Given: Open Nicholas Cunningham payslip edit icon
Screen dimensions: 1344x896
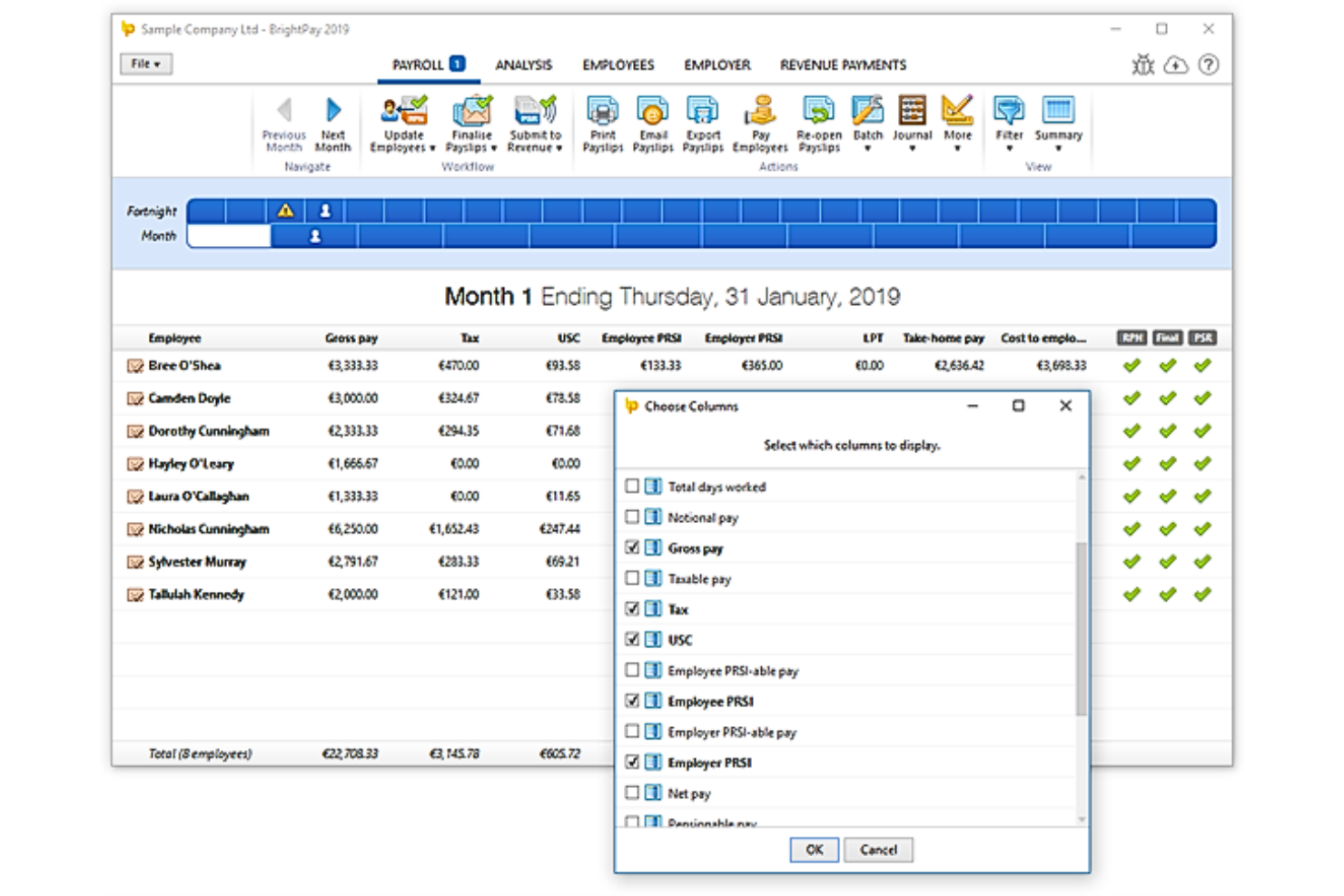Looking at the screenshot, I should tap(135, 529).
